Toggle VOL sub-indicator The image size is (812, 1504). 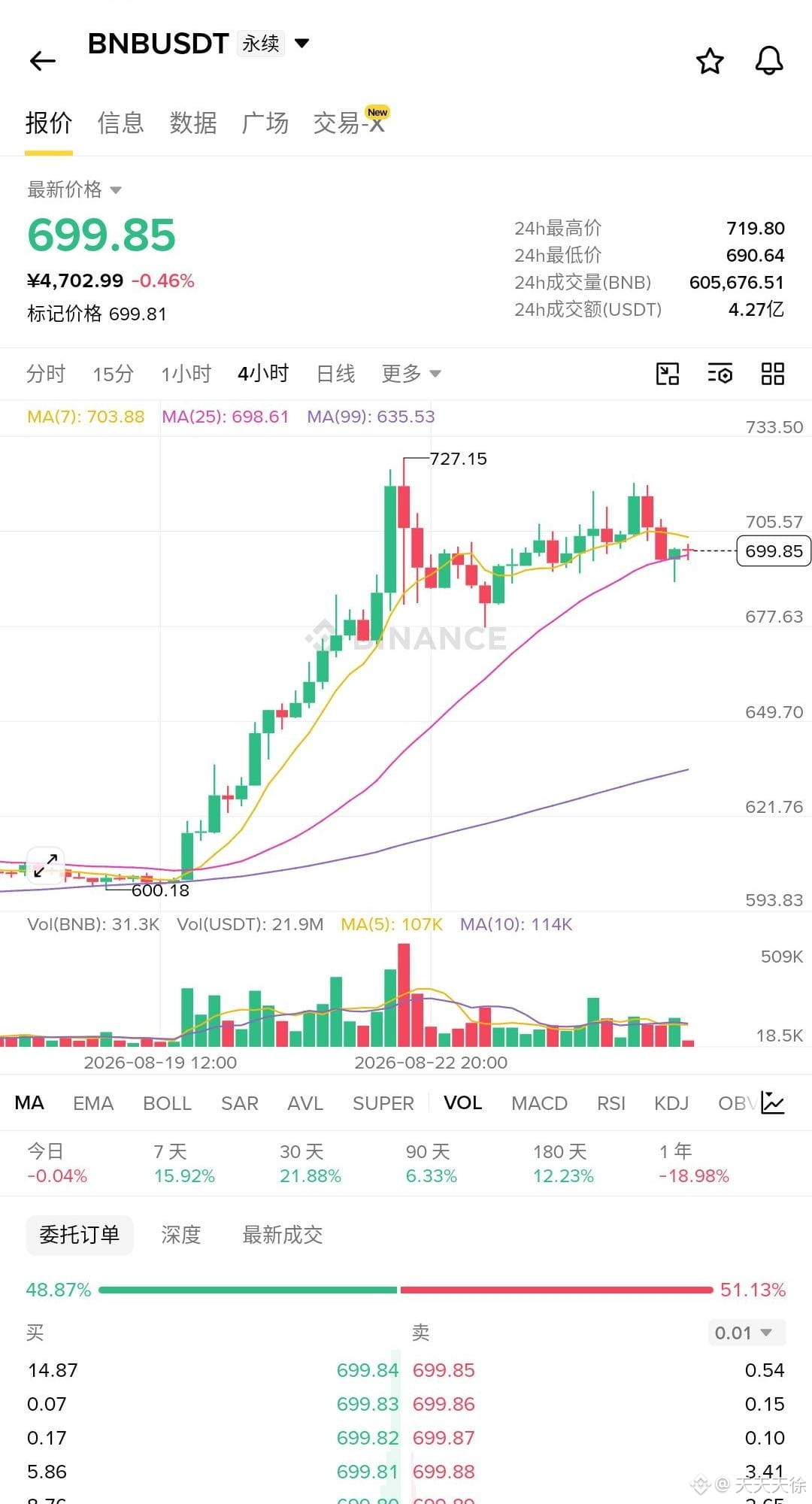[462, 1103]
